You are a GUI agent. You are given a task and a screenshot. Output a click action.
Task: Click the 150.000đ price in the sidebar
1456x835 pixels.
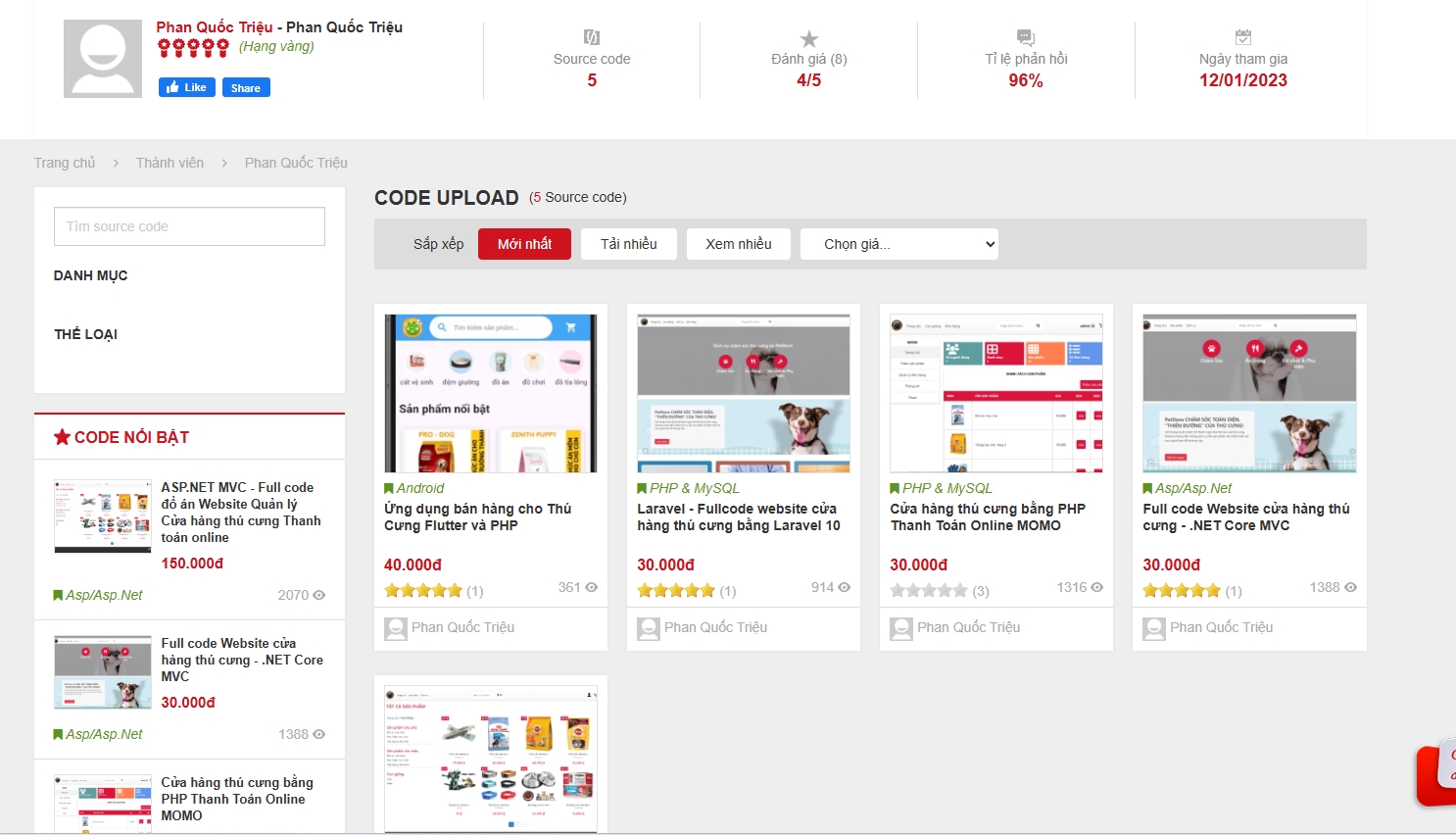click(192, 564)
